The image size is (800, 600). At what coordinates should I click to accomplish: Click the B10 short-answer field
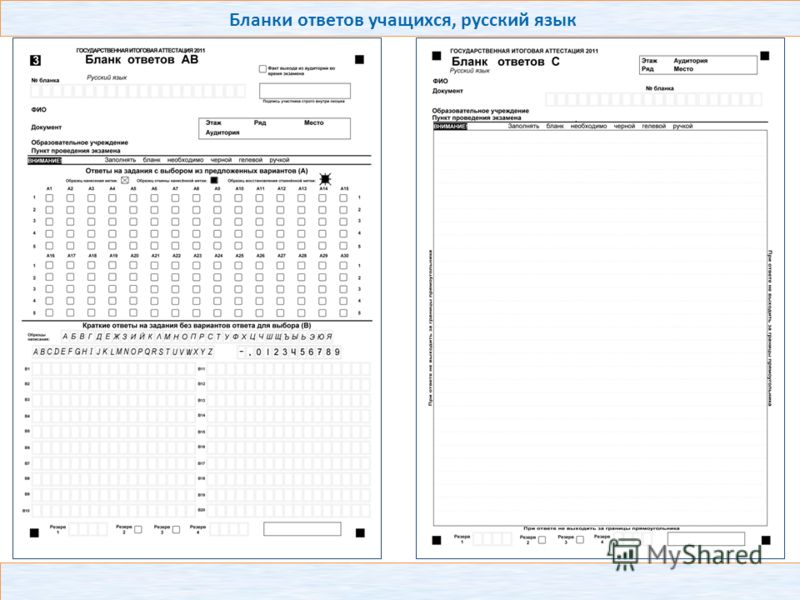114,511
